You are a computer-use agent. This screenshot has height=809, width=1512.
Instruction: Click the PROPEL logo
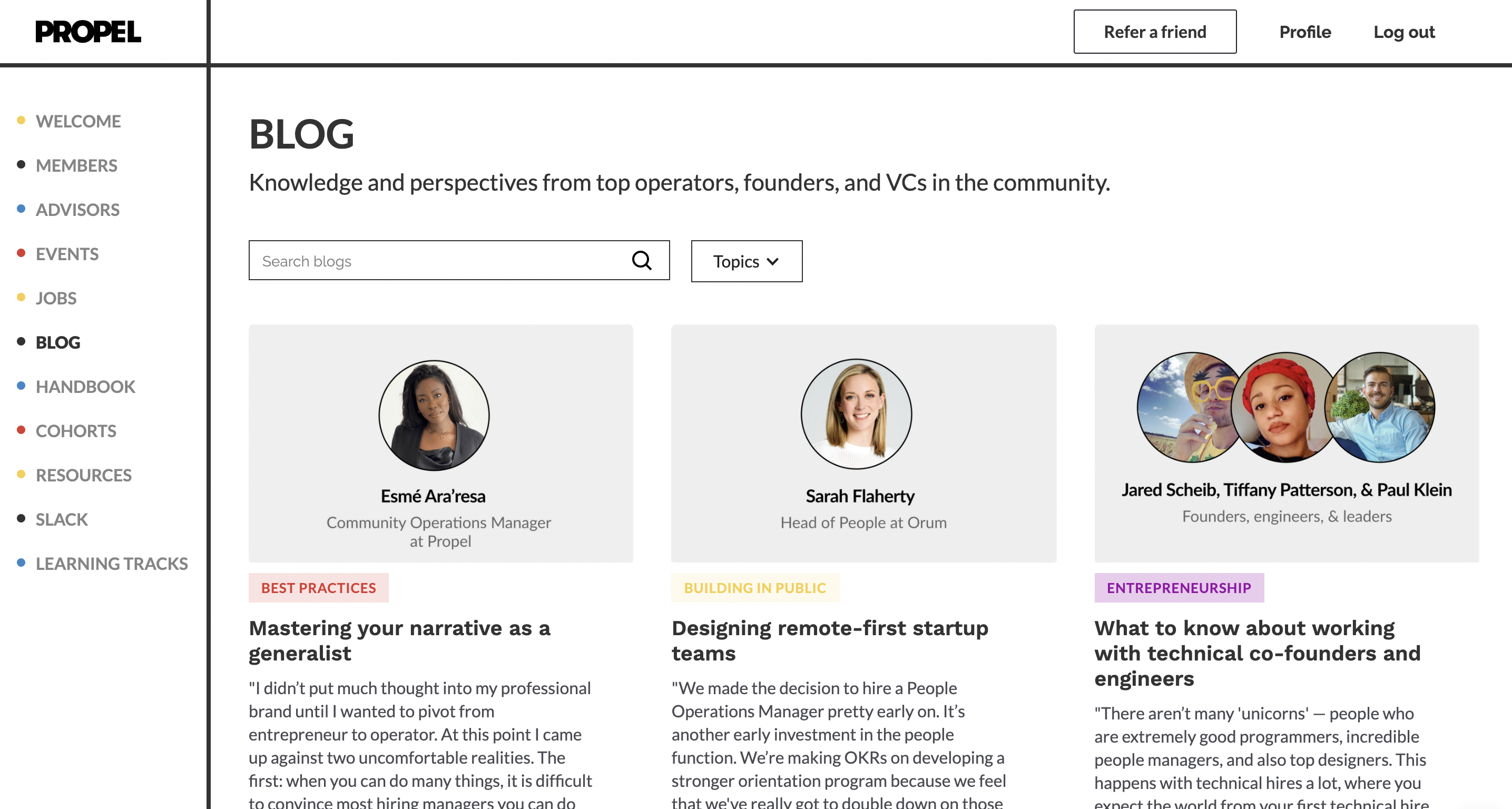(x=88, y=32)
